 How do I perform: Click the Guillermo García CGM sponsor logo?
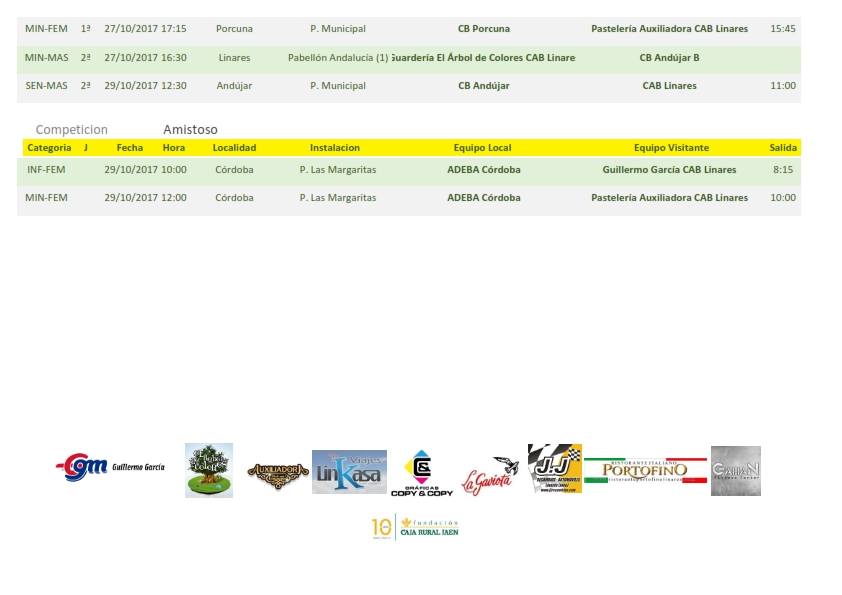click(x=111, y=467)
